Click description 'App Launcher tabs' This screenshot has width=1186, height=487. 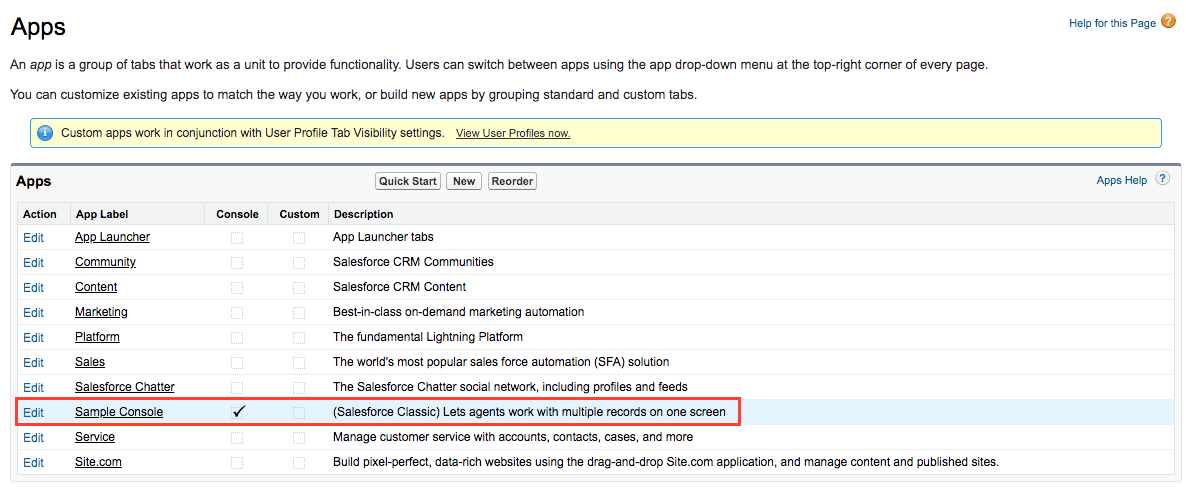[383, 237]
